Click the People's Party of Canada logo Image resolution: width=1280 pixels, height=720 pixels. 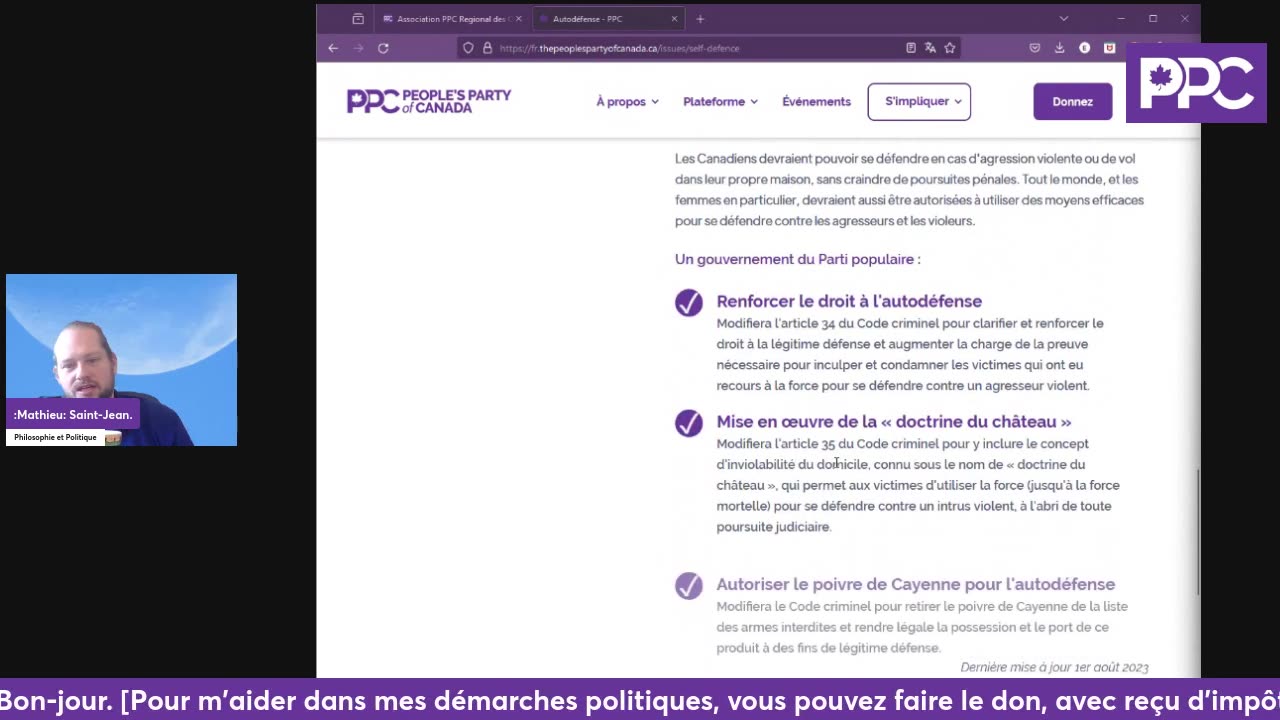tap(429, 101)
